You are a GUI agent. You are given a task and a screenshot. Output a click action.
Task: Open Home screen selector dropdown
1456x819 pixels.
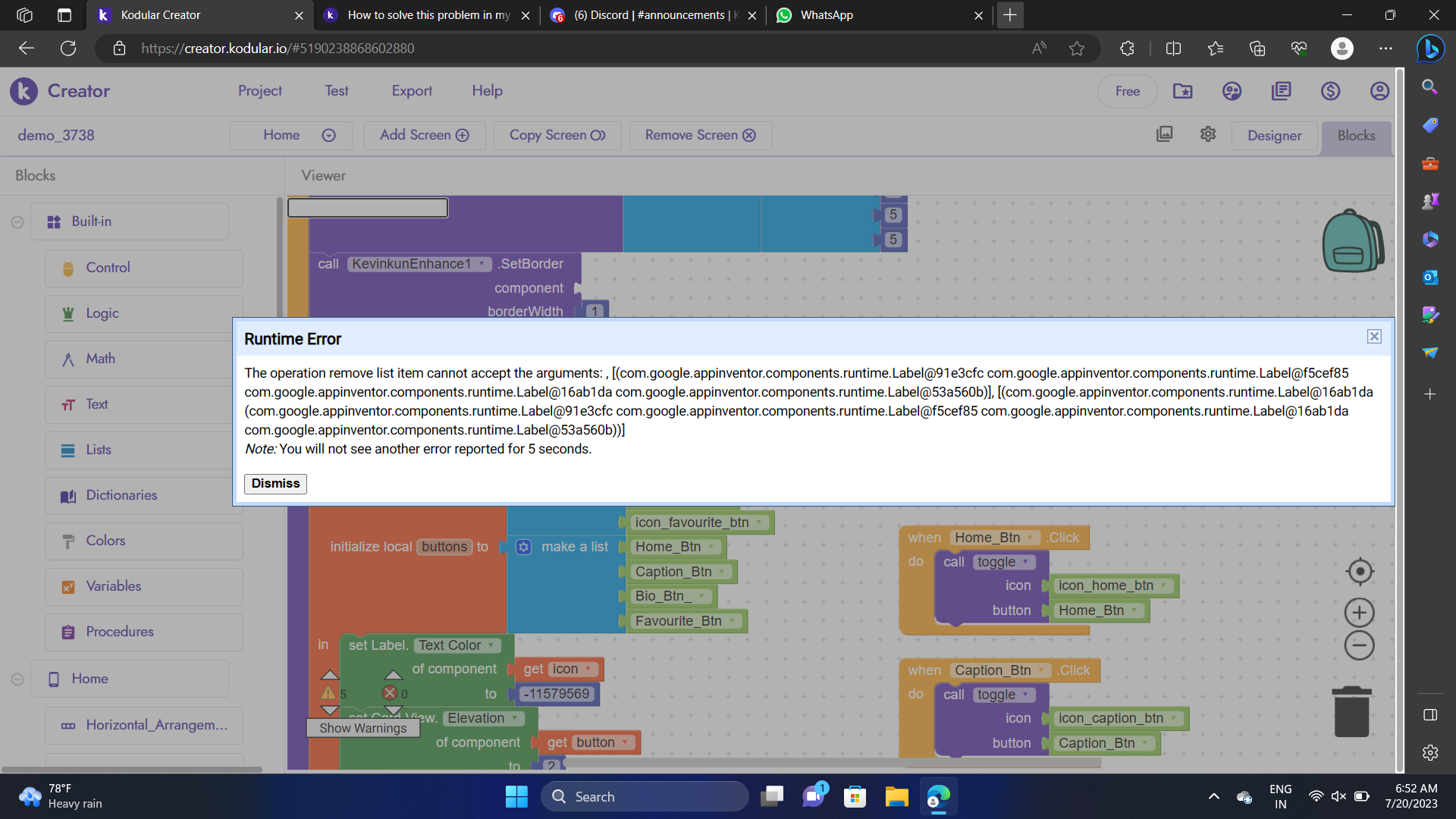click(x=291, y=135)
